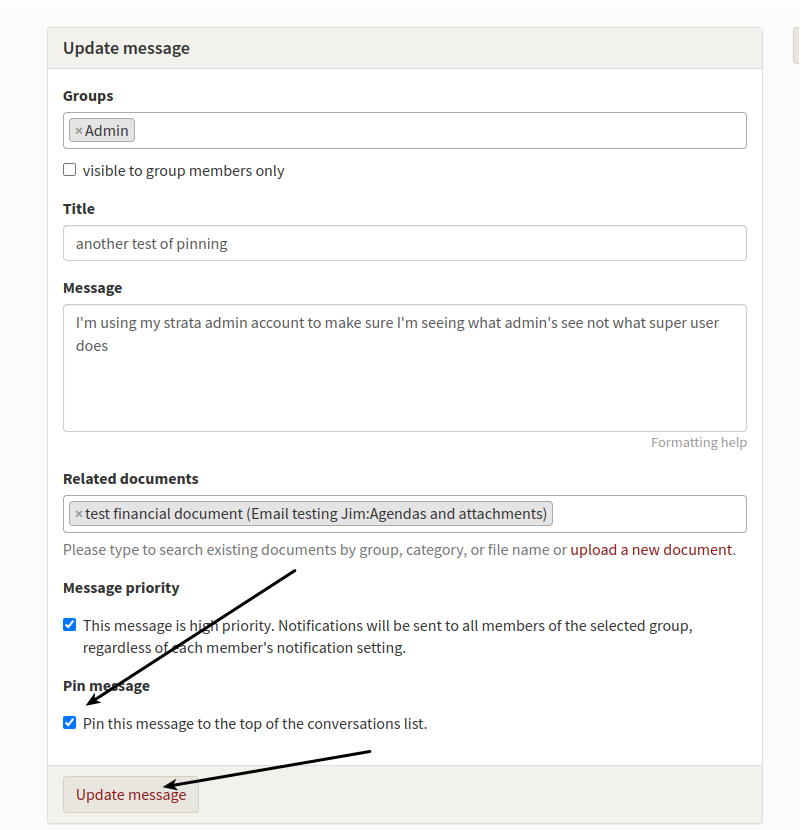Viewport: 803px width, 830px height.
Task: Click the visible to group members label
Action: point(183,171)
